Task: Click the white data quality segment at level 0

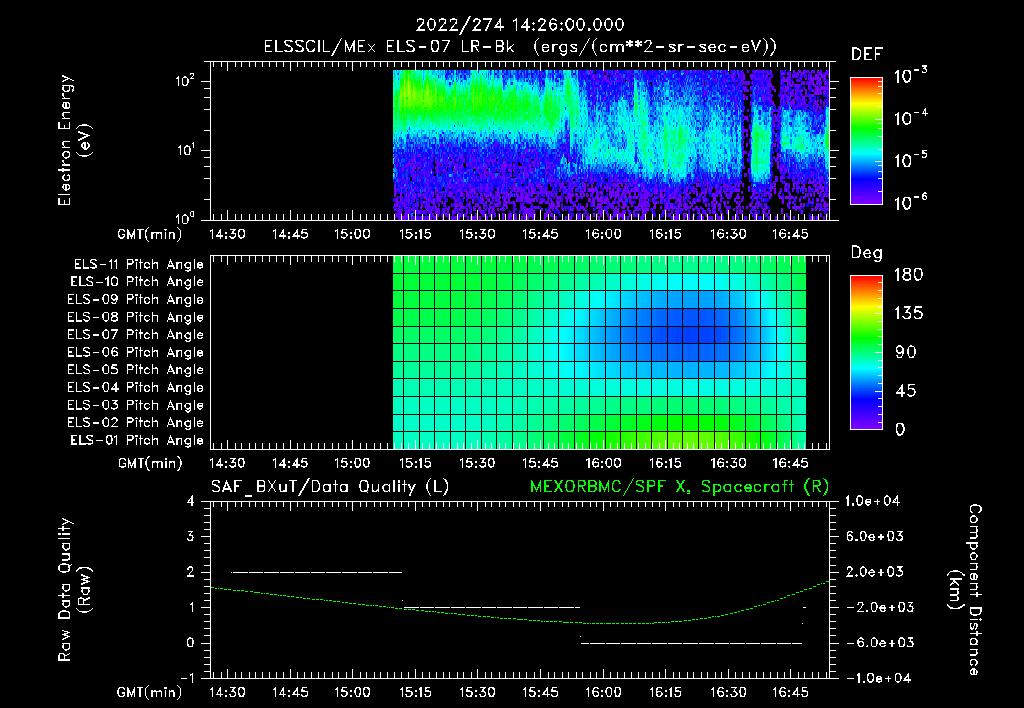Action: point(692,643)
